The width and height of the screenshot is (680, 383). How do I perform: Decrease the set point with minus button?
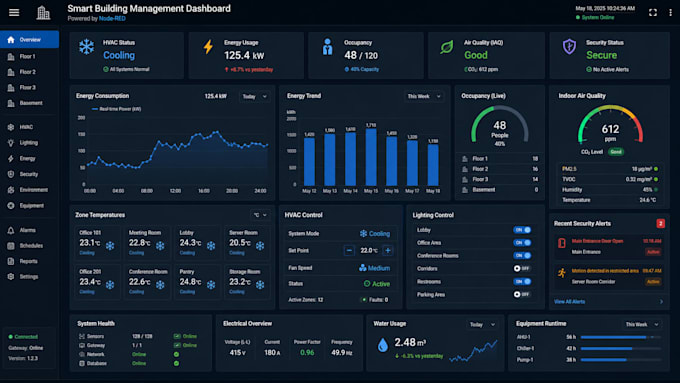click(x=349, y=251)
